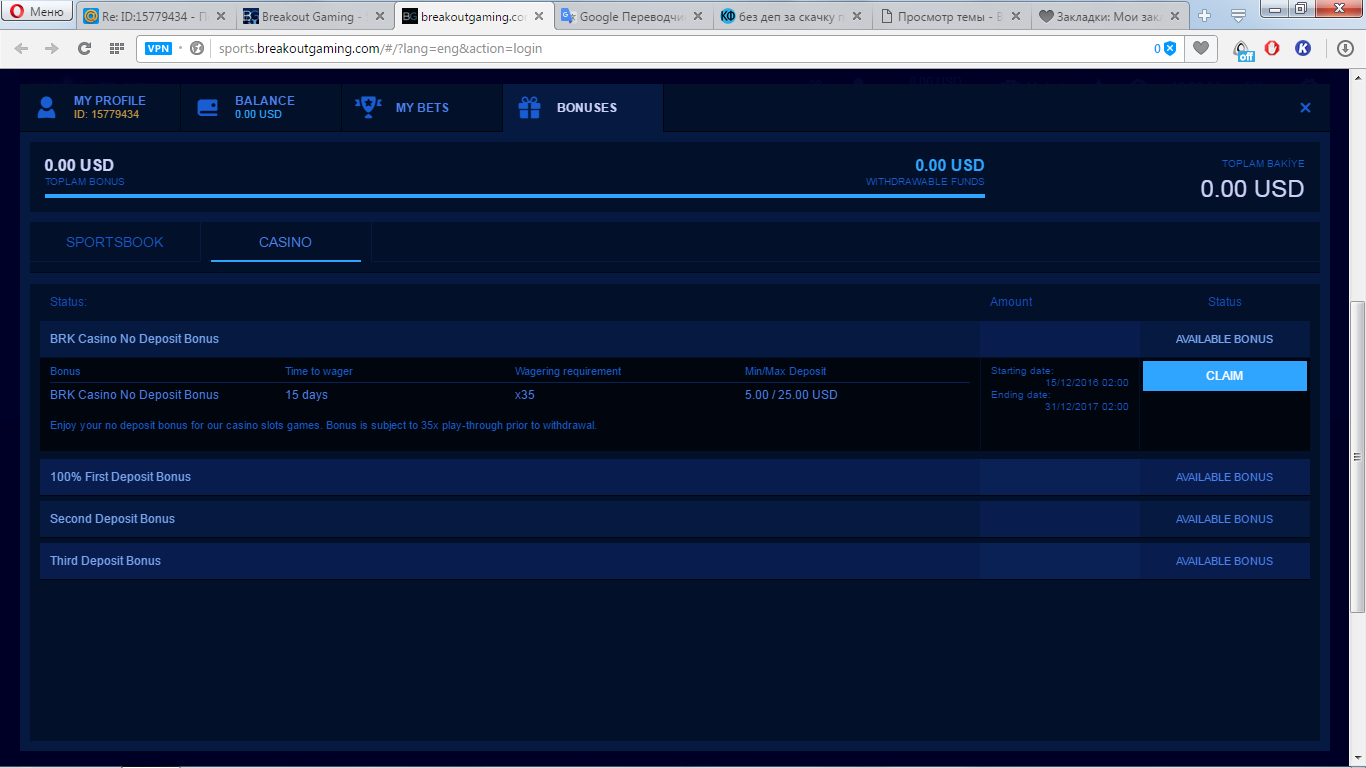Close the Просмотр темы tab
1366x768 pixels.
[1017, 16]
